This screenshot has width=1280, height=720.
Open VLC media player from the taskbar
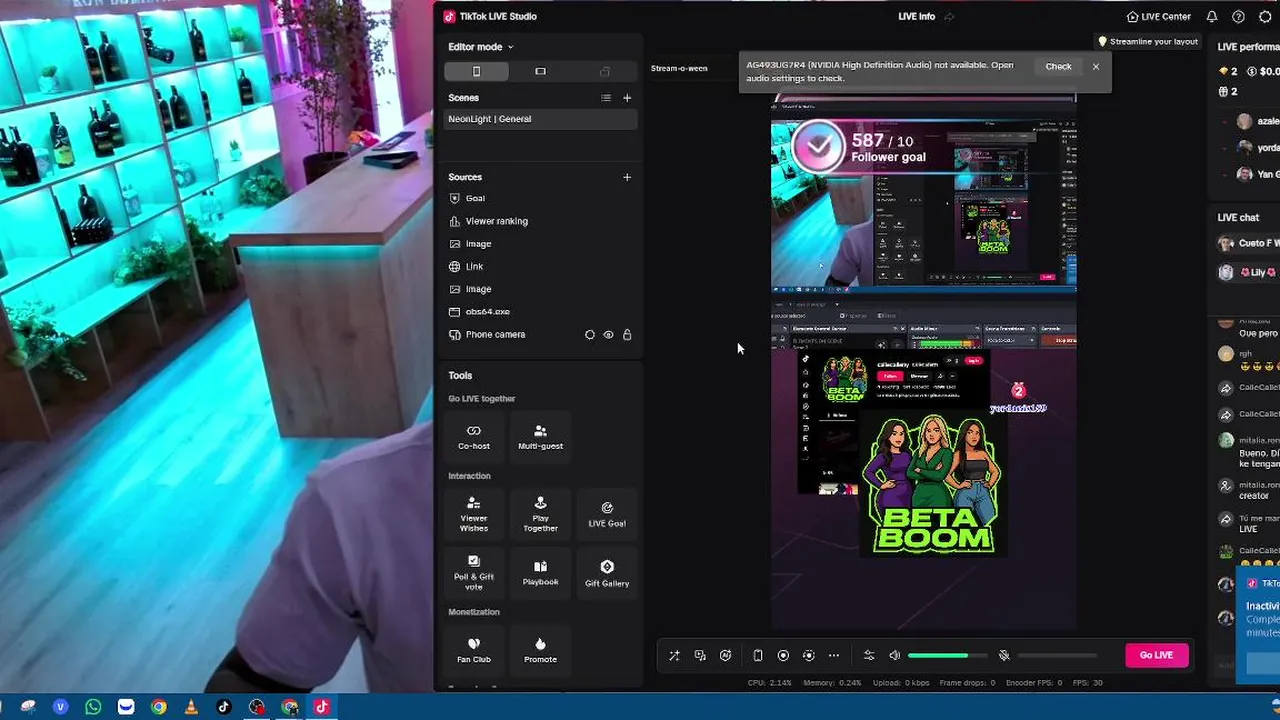point(191,707)
